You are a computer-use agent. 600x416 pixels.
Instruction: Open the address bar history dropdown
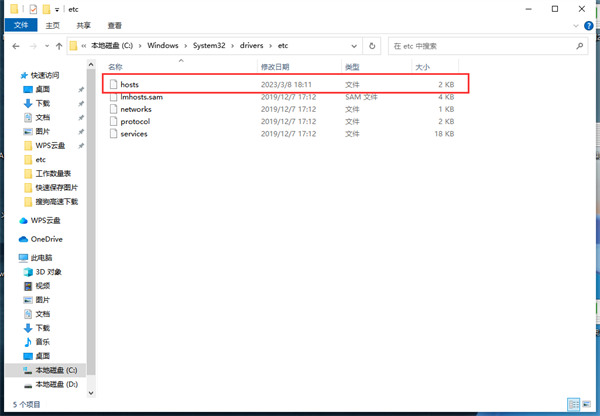[354, 46]
